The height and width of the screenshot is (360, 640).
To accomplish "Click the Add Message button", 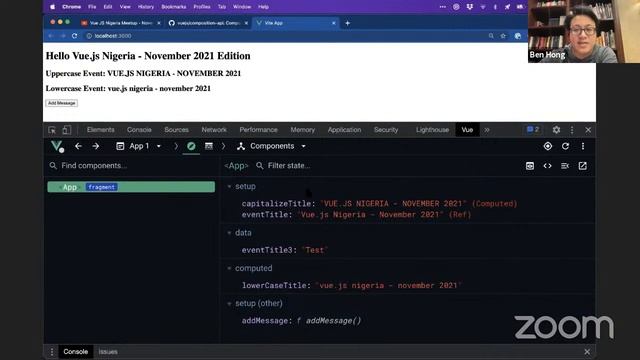I will tap(61, 103).
